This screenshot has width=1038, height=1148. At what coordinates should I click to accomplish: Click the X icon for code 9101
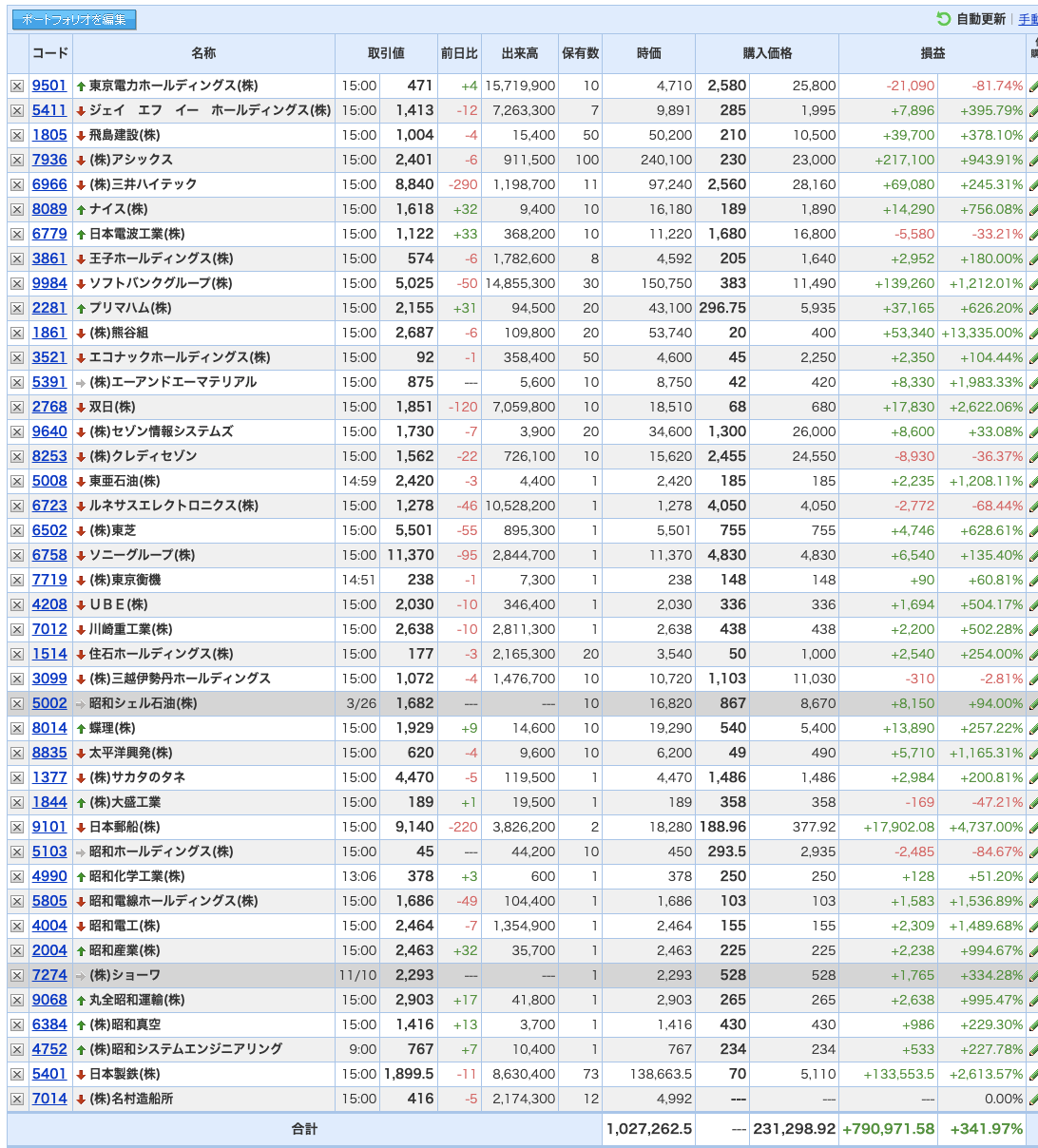(17, 827)
